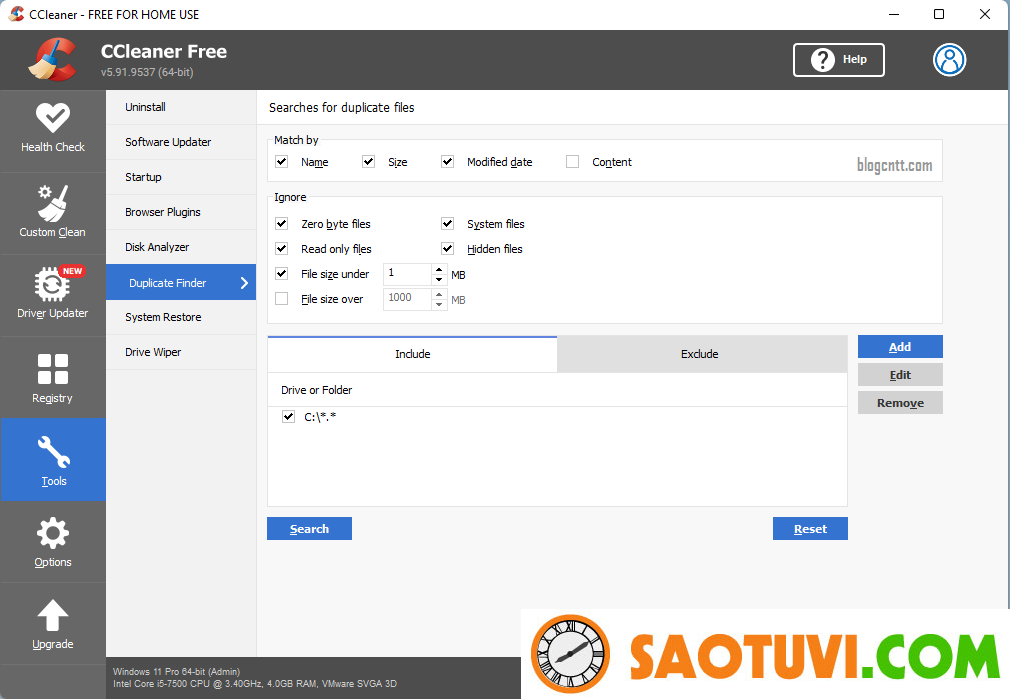The height and width of the screenshot is (699, 1010).
Task: Open the user account profile icon
Action: [949, 60]
